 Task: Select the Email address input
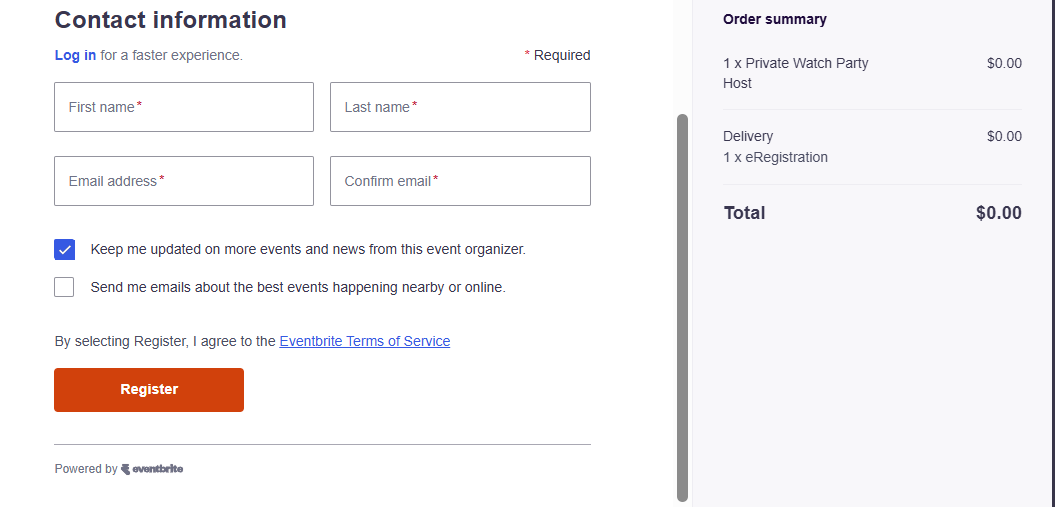tap(184, 181)
